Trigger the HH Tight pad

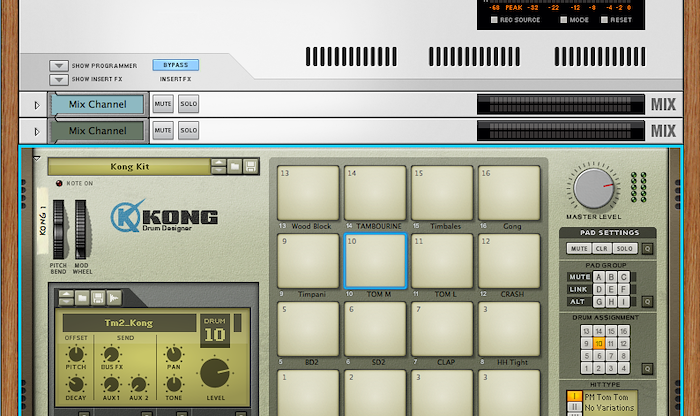tap(509, 329)
